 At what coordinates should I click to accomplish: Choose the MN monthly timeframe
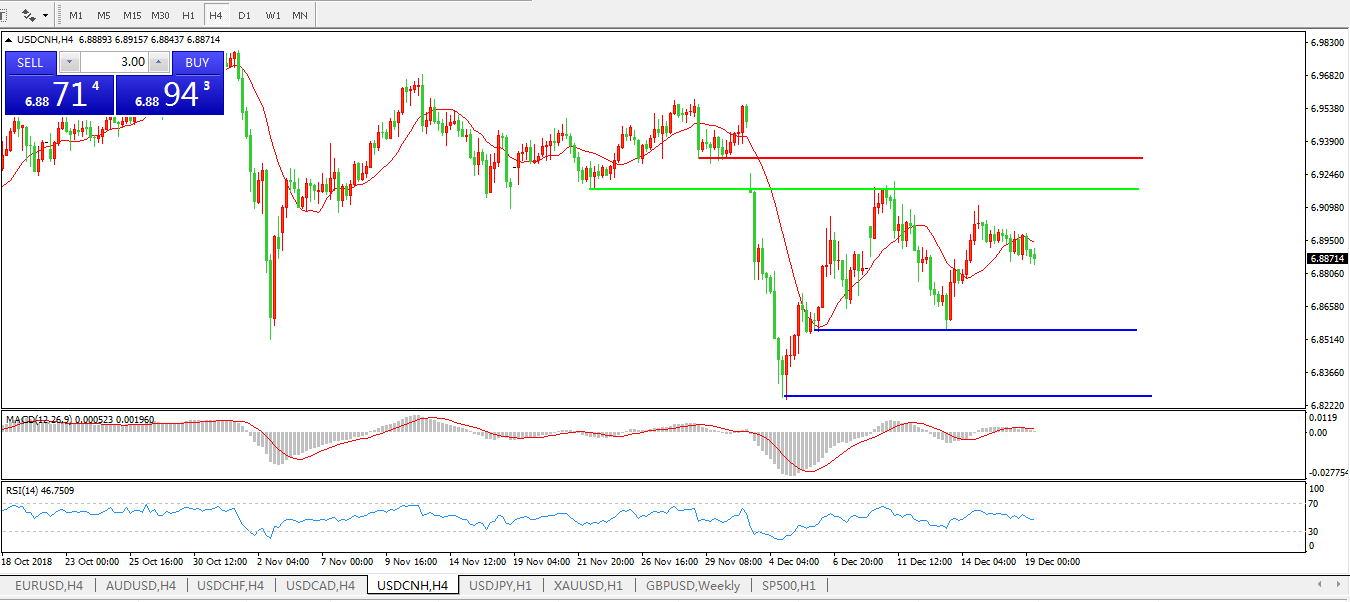click(x=300, y=16)
